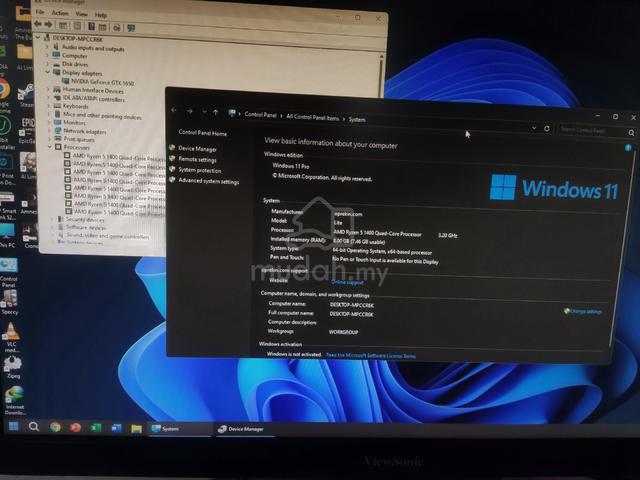This screenshot has width=640, height=480.
Task: Click the Device Manager vertical scrollbar
Action: coord(382,76)
